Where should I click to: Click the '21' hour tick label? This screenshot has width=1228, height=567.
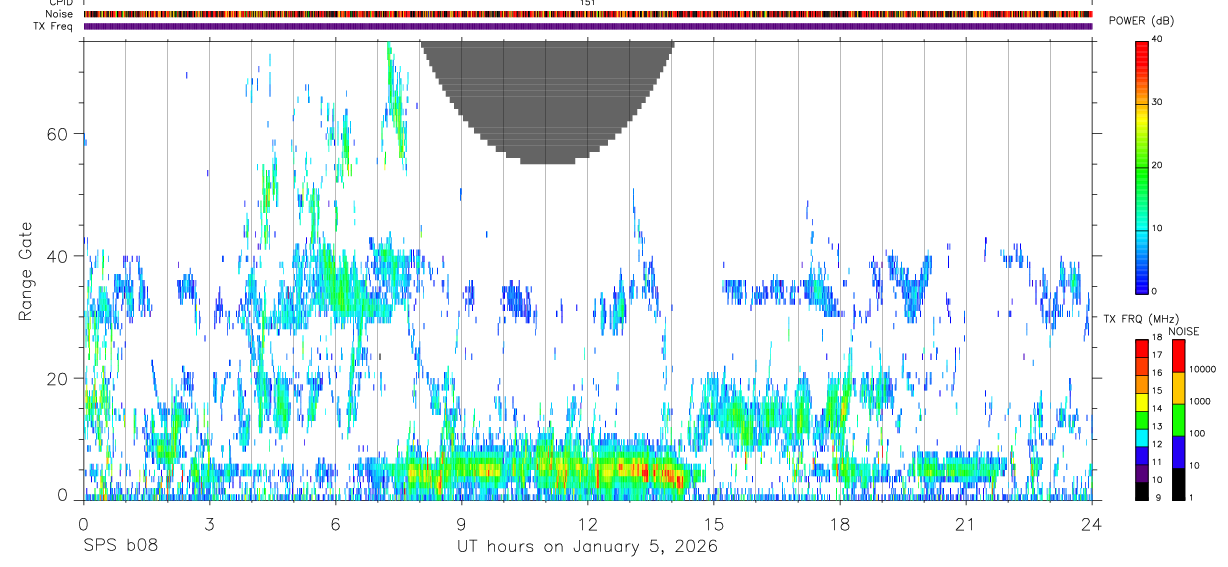[x=966, y=523]
